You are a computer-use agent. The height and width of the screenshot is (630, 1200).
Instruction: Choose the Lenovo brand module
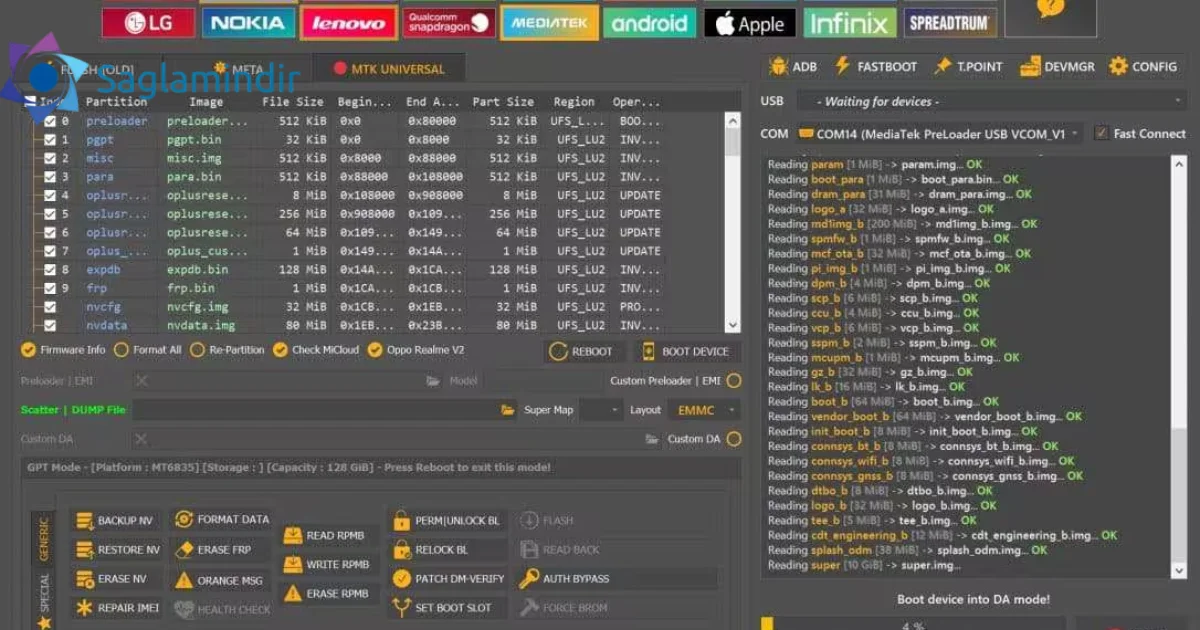click(x=348, y=22)
